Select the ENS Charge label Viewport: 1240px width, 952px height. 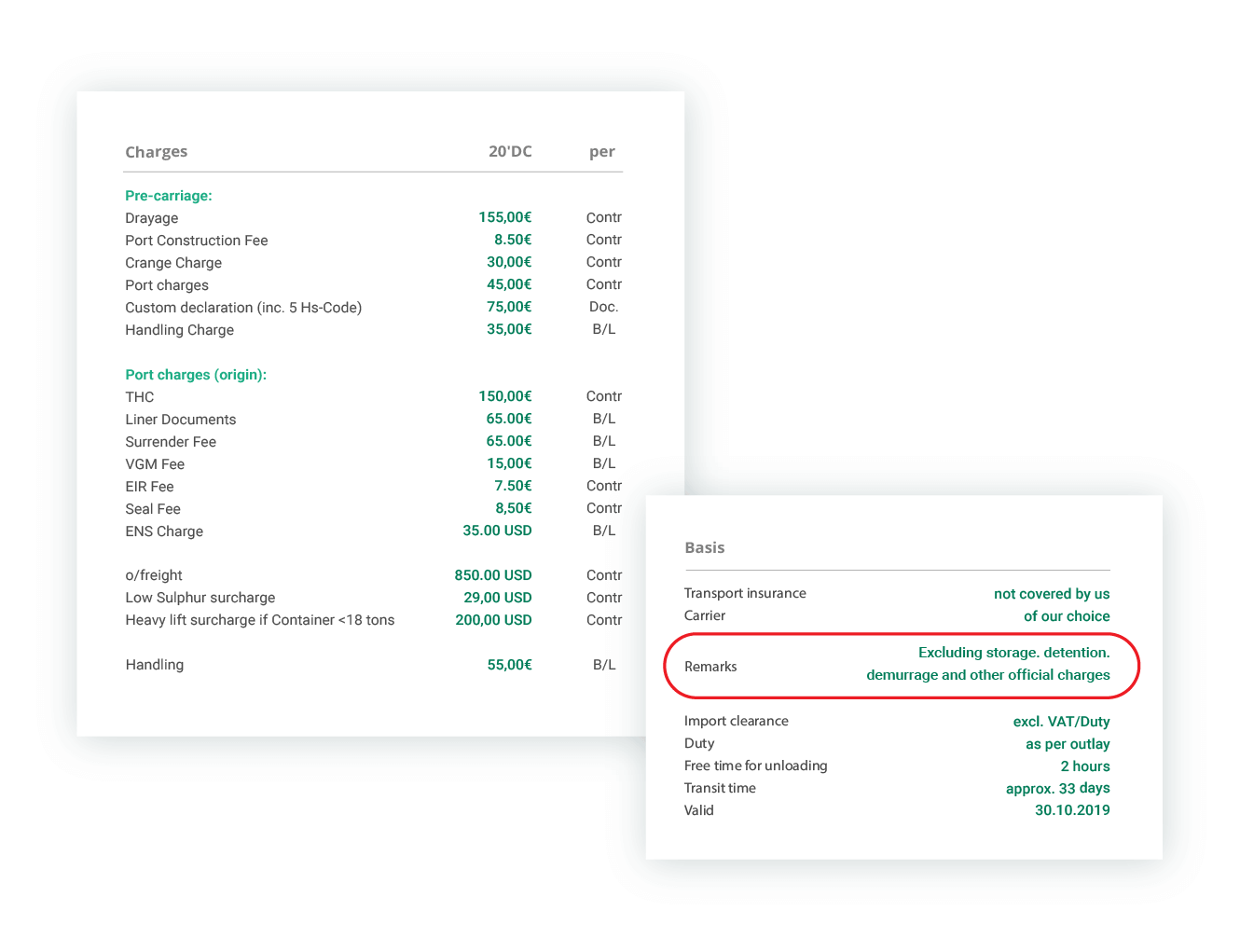tap(164, 531)
